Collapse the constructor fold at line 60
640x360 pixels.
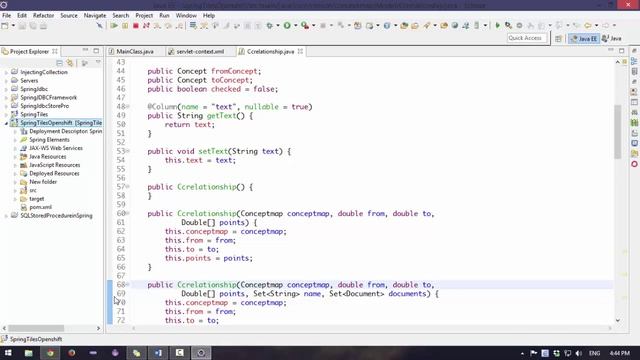coord(128,213)
